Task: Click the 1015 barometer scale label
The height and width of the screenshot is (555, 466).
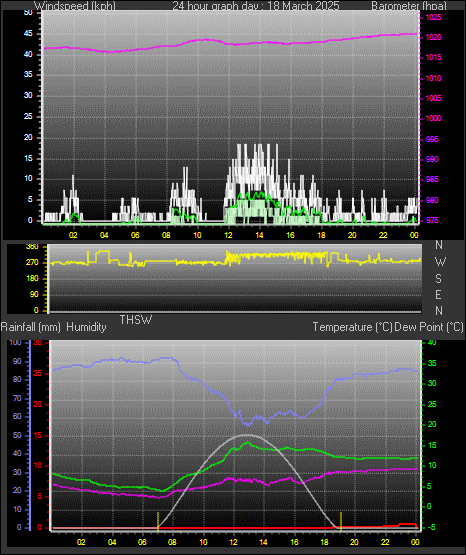Action: coord(433,57)
